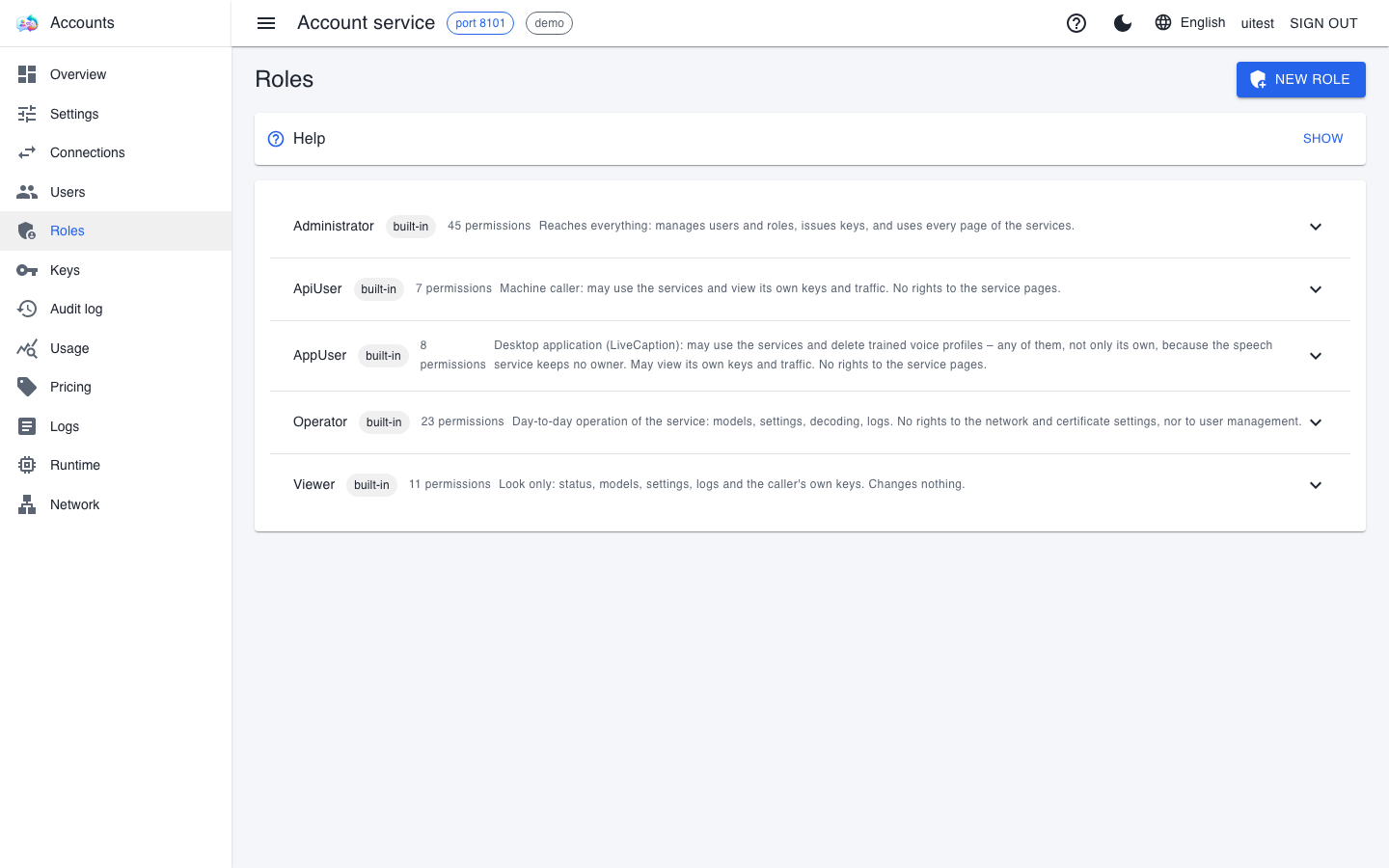The image size is (1389, 868).
Task: Click the SIGN OUT button
Action: coord(1323,23)
